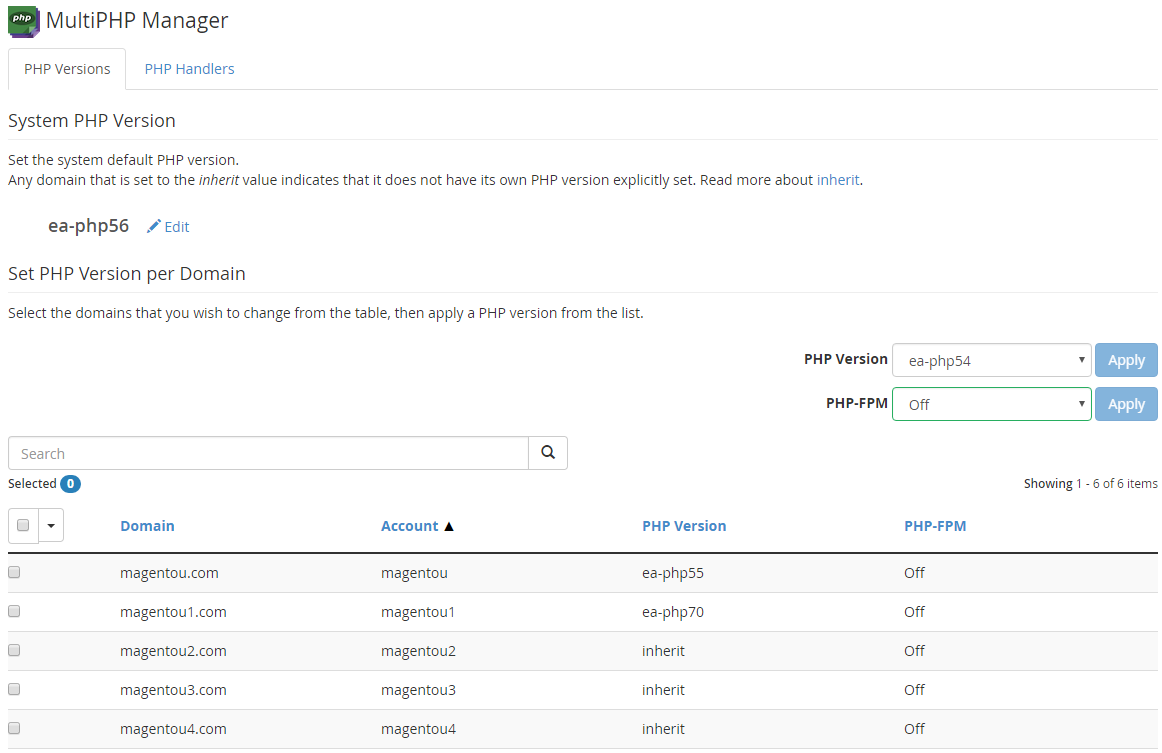Click the inherit value for magentou2.com
1162x753 pixels.
(663, 651)
